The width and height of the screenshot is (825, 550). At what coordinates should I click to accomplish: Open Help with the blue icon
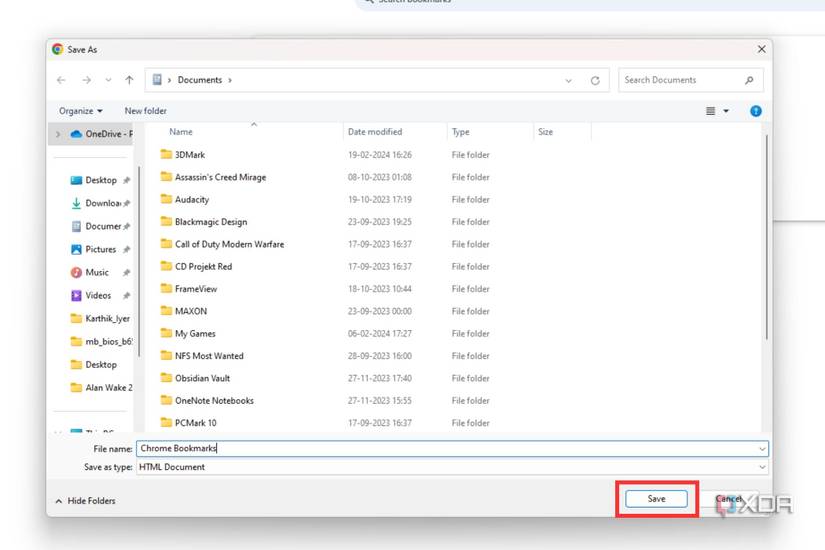point(756,111)
